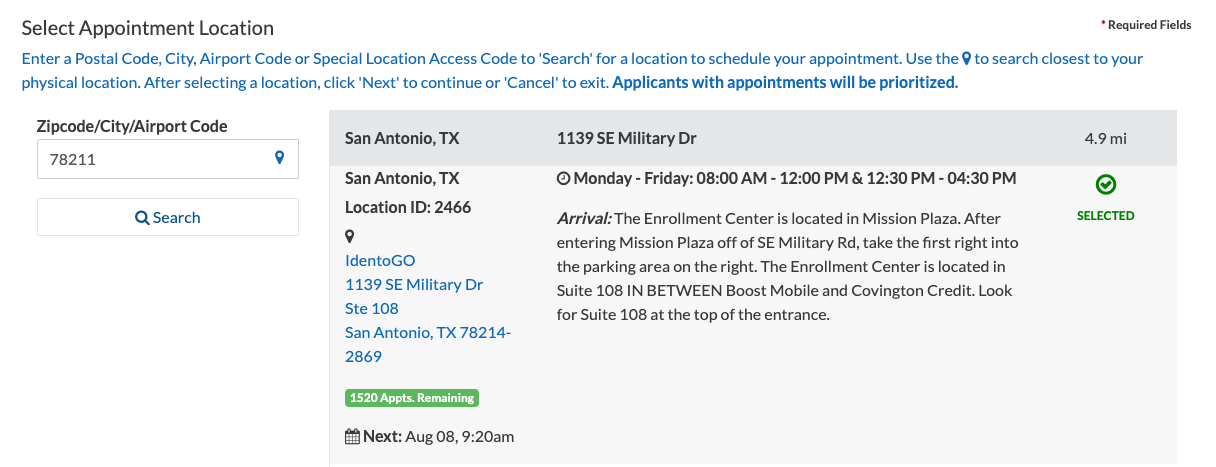This screenshot has width=1216, height=467.
Task: Click the calendar icon next to Next
Action: 352,436
